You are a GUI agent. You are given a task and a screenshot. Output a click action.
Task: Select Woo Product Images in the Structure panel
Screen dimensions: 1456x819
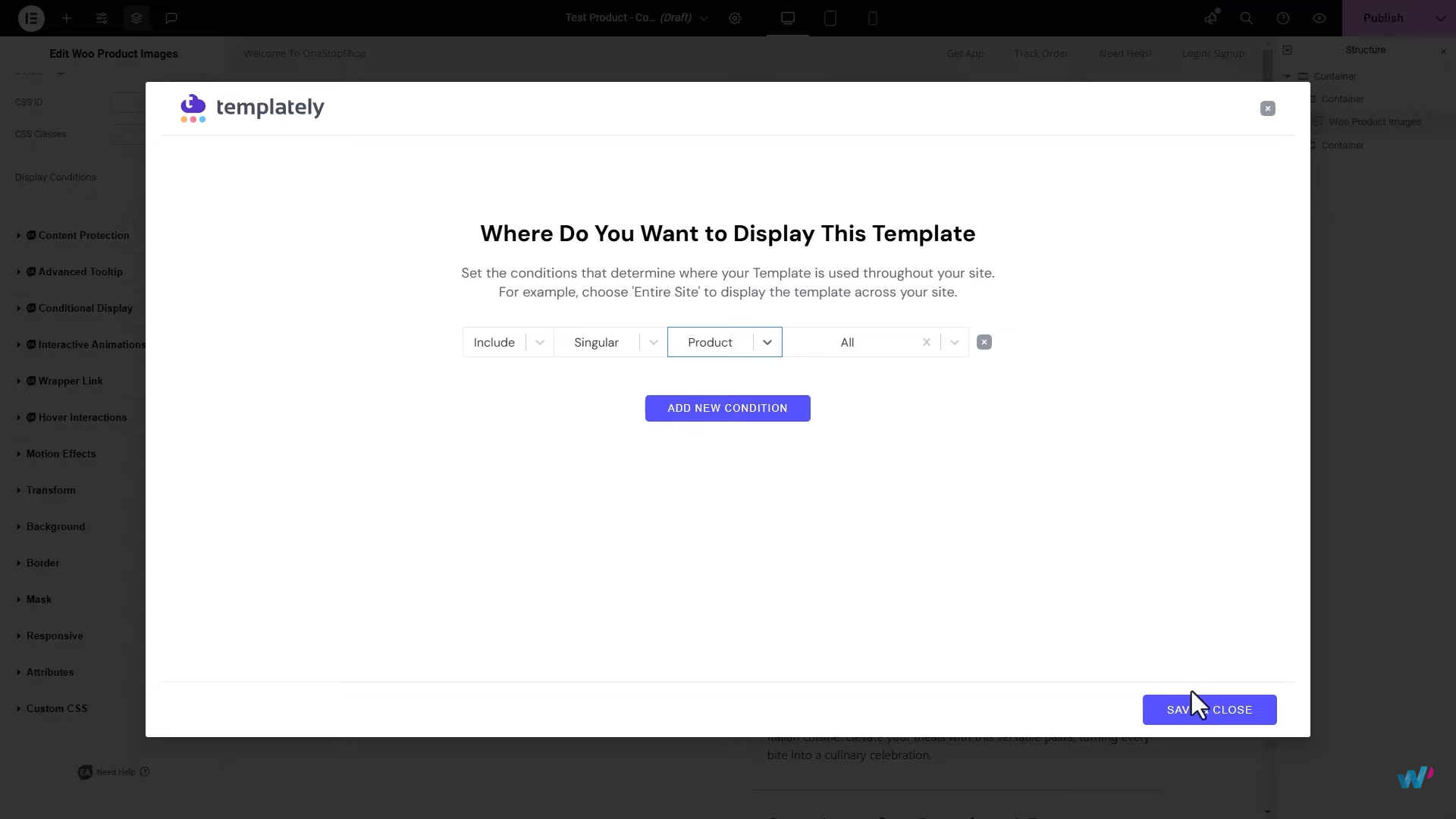1376,121
